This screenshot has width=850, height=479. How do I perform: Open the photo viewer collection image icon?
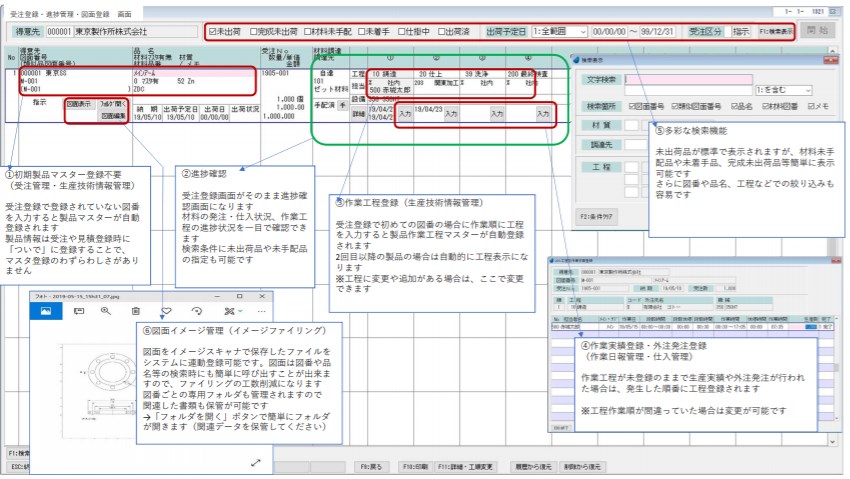tap(46, 311)
